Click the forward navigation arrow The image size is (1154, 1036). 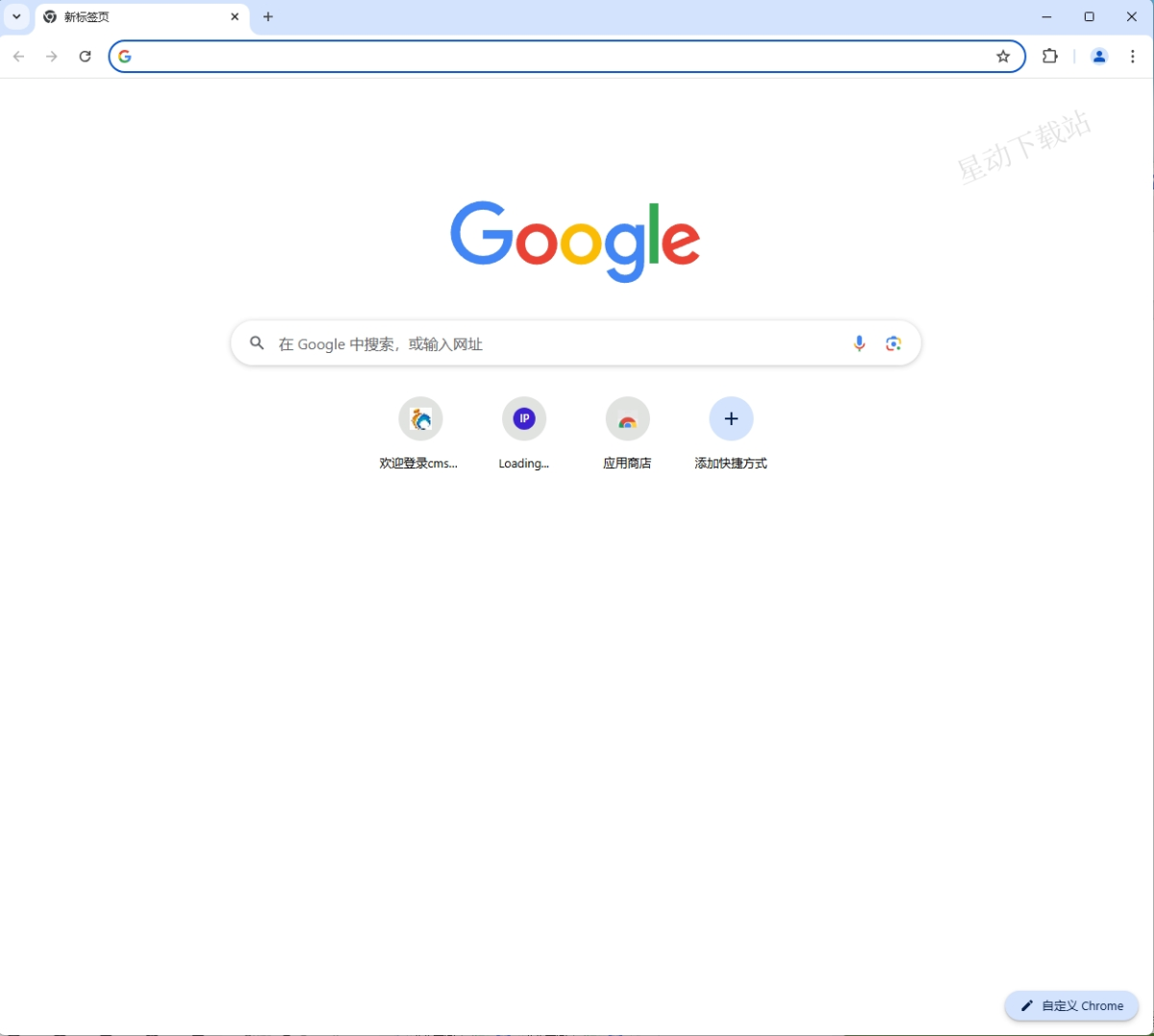(x=52, y=57)
